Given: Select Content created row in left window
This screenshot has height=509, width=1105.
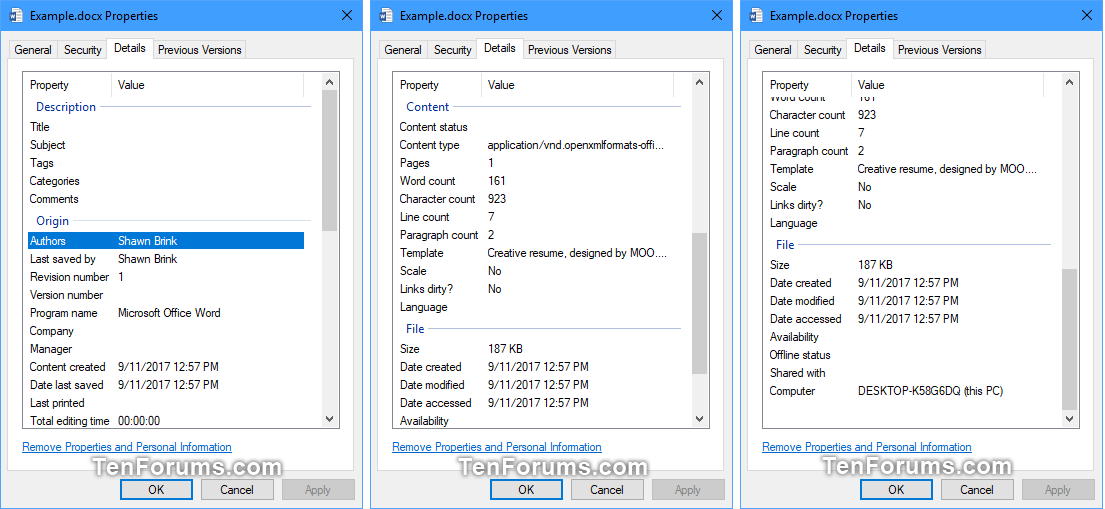Looking at the screenshot, I should pyautogui.click(x=166, y=367).
